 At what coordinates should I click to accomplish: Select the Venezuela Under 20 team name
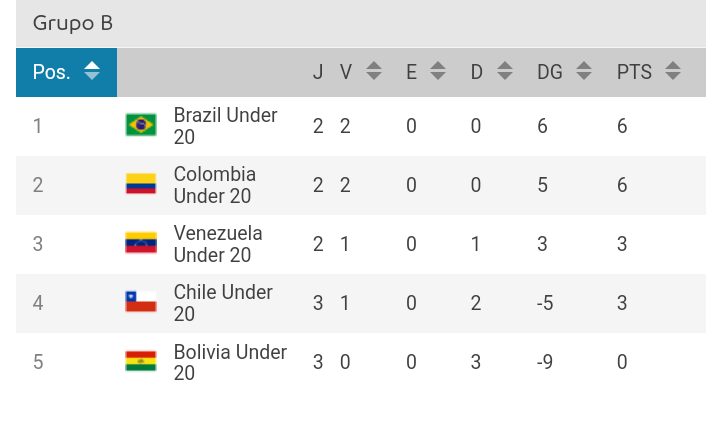click(x=218, y=244)
